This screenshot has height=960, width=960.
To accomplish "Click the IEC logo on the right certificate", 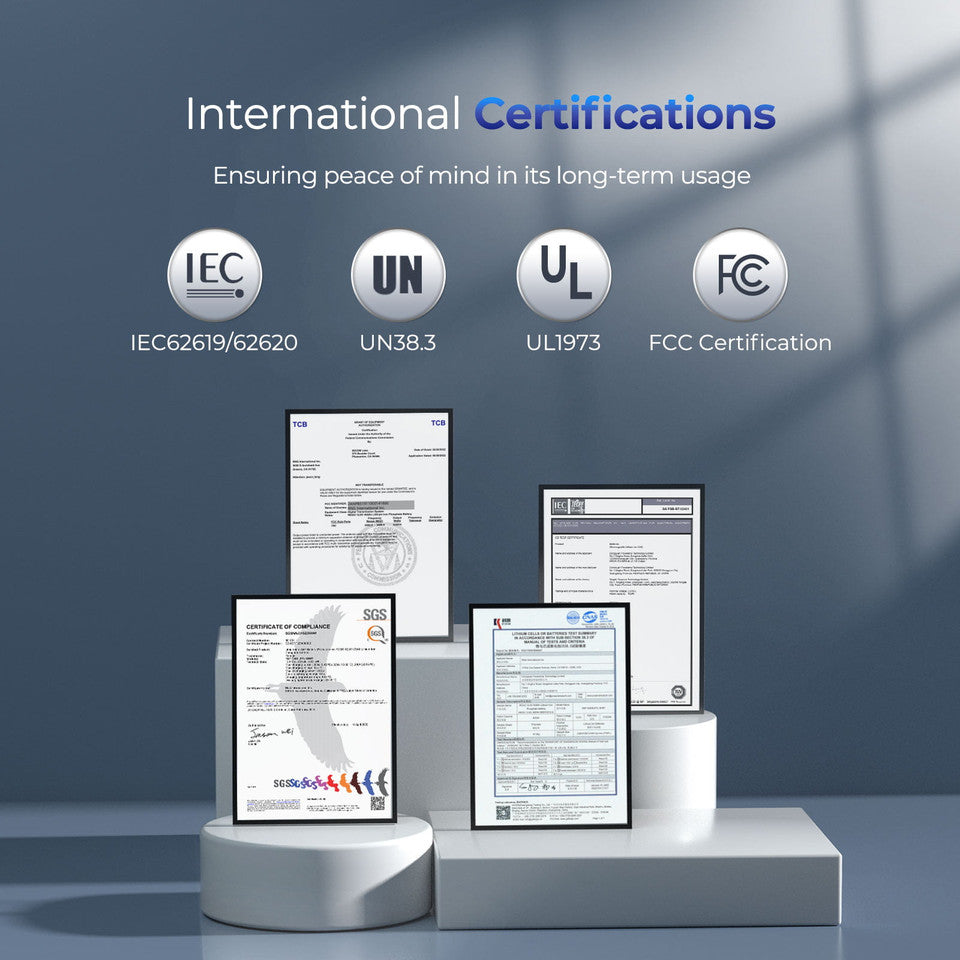I will click(560, 506).
